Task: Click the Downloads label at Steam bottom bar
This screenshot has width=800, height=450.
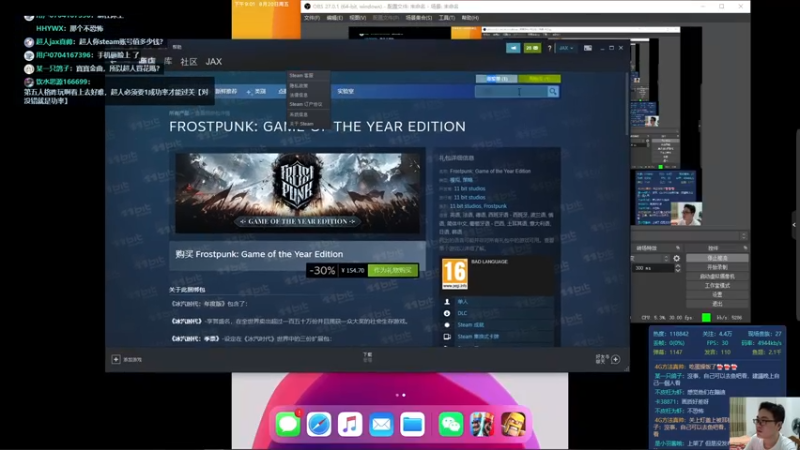Action: (x=367, y=354)
